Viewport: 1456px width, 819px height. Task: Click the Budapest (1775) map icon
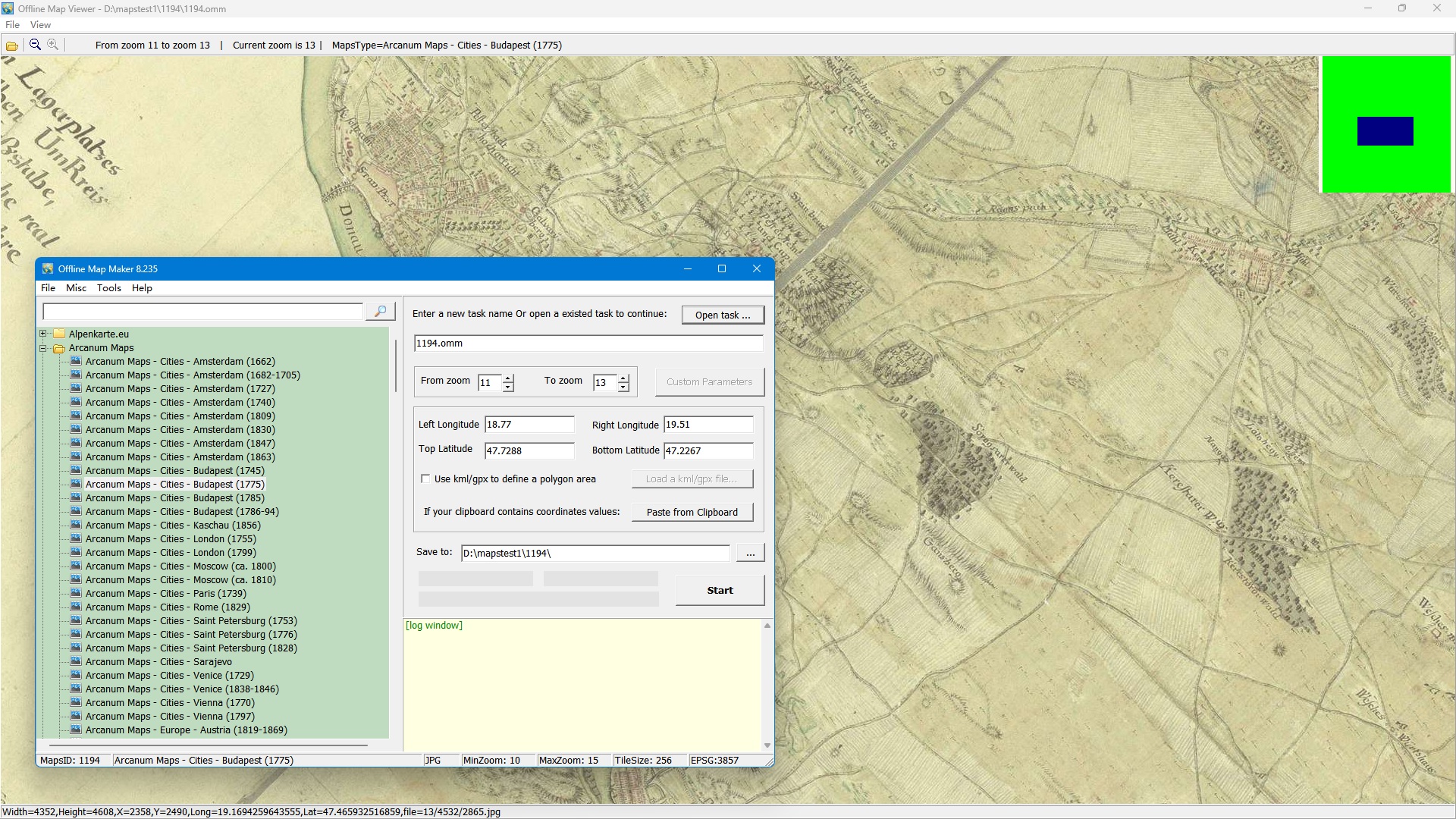[x=76, y=484]
